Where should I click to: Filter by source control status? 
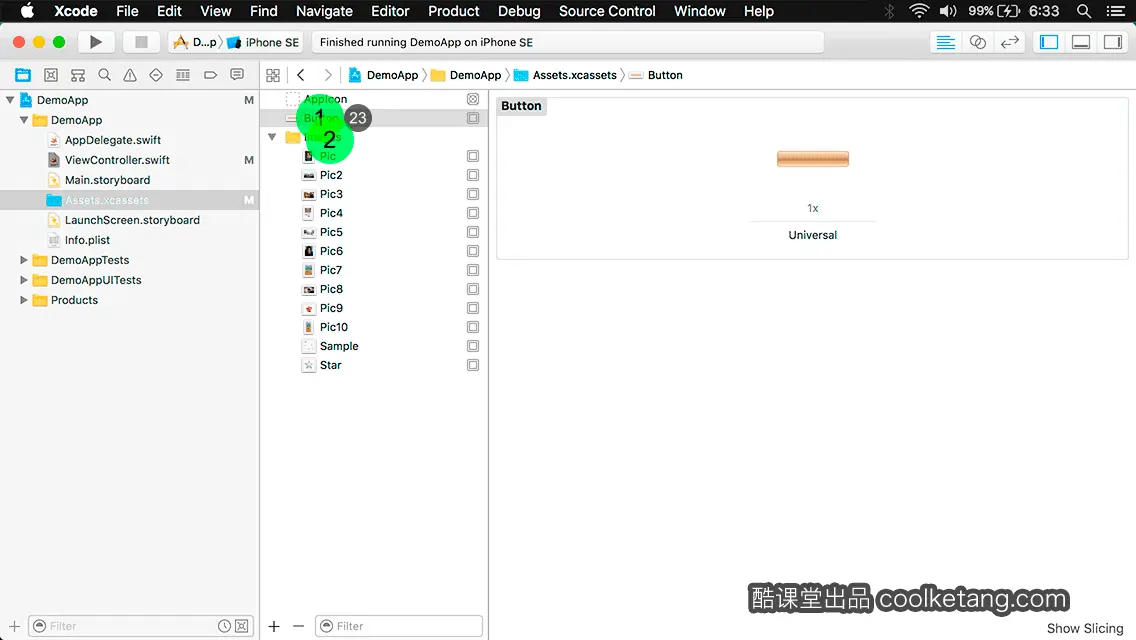[x=242, y=626]
